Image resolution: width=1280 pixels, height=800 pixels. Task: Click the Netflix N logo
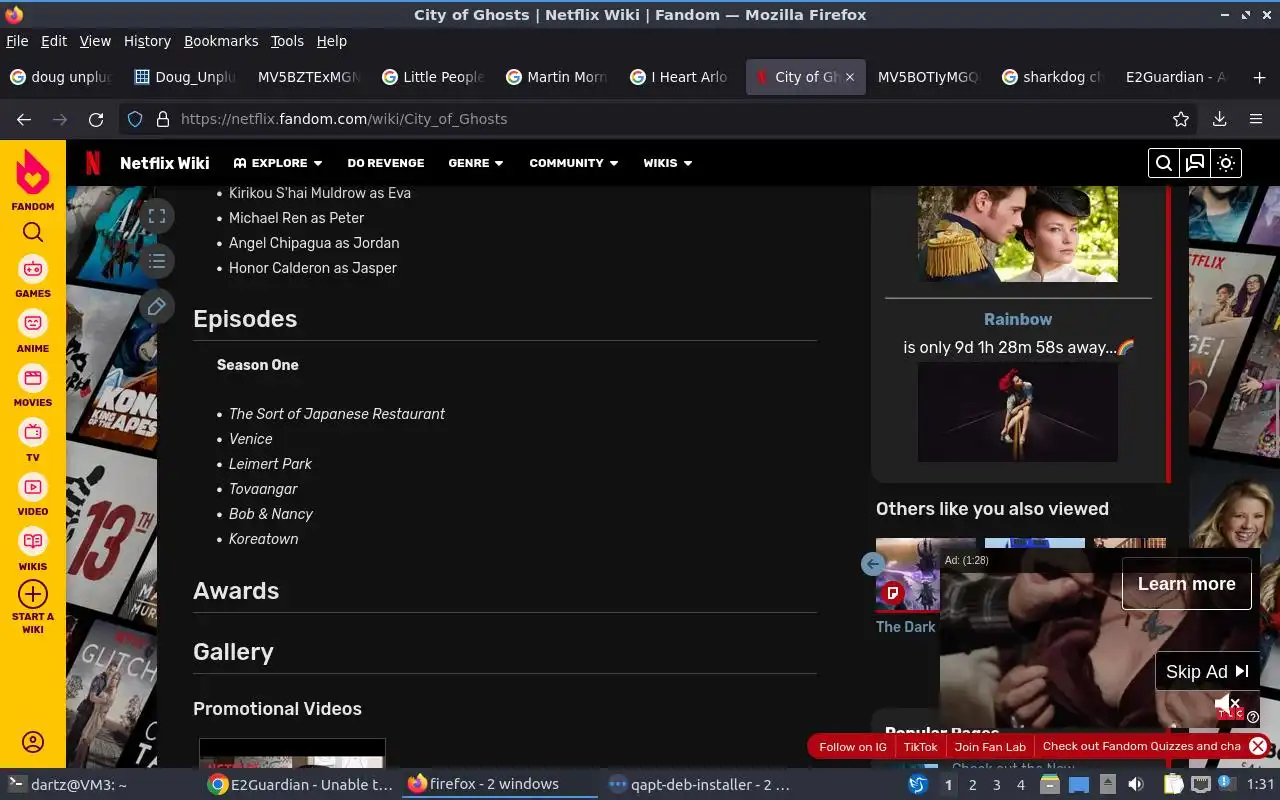[x=93, y=163]
